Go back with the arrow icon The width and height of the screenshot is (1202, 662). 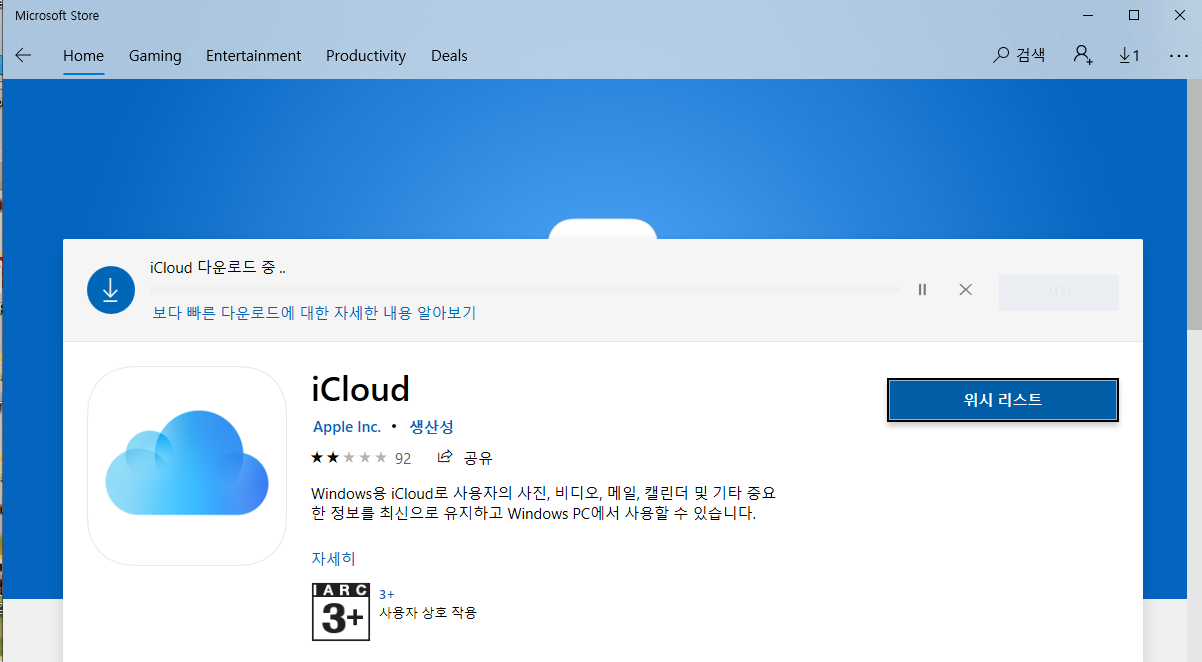point(23,56)
